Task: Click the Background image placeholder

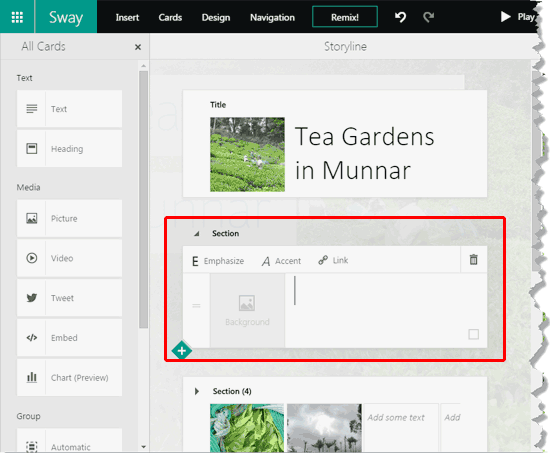Action: click(x=247, y=311)
